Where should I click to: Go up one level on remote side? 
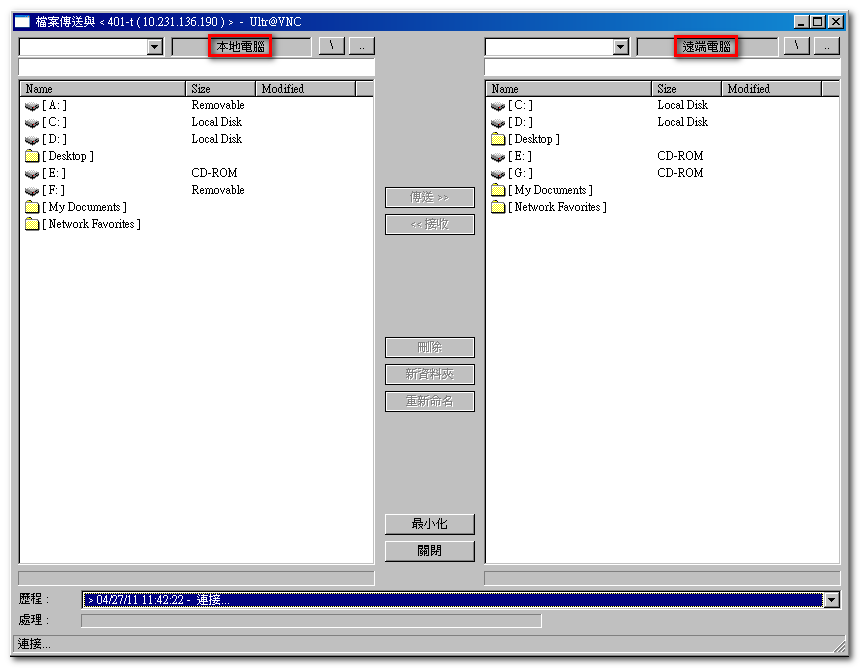click(826, 46)
